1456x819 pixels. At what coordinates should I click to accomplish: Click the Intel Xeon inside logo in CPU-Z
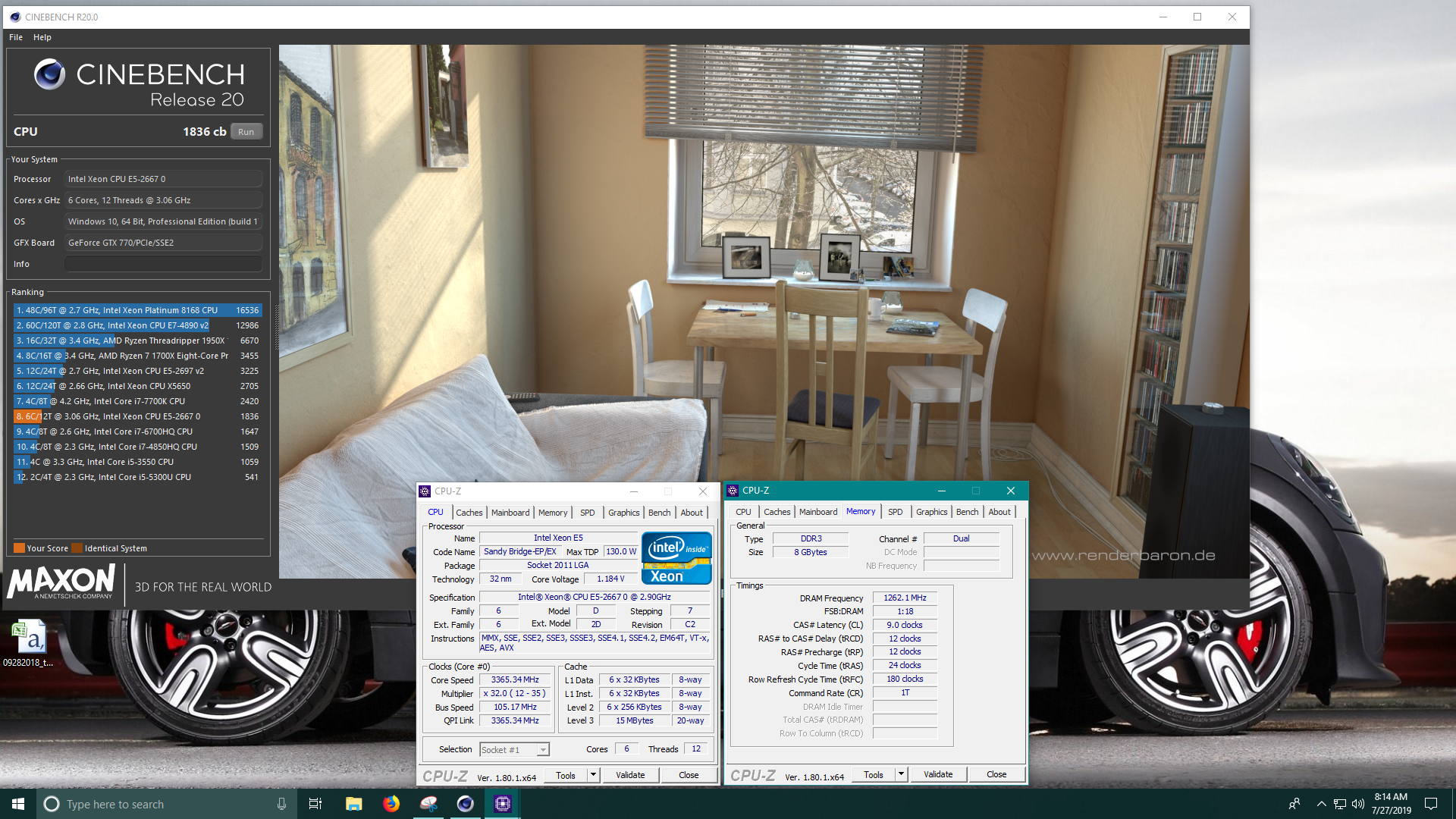[676, 558]
